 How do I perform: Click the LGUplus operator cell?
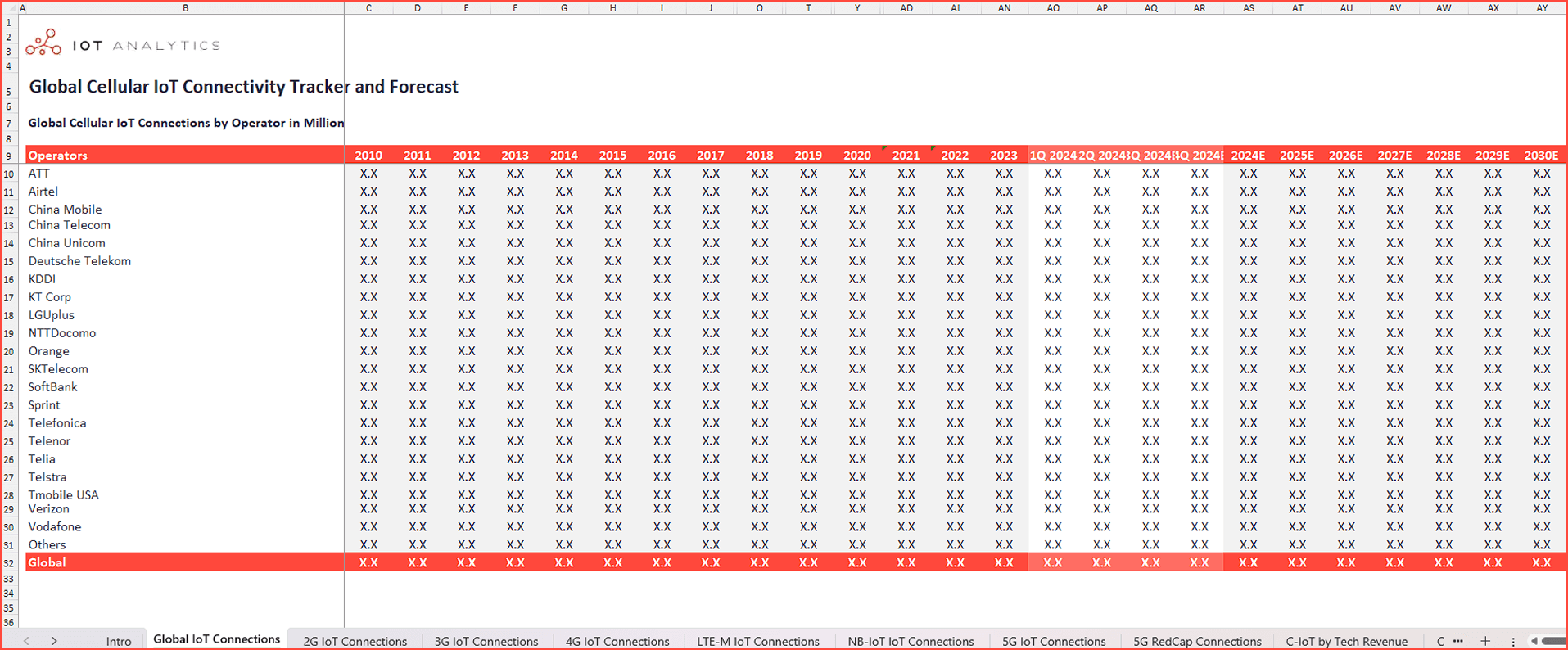coord(185,315)
